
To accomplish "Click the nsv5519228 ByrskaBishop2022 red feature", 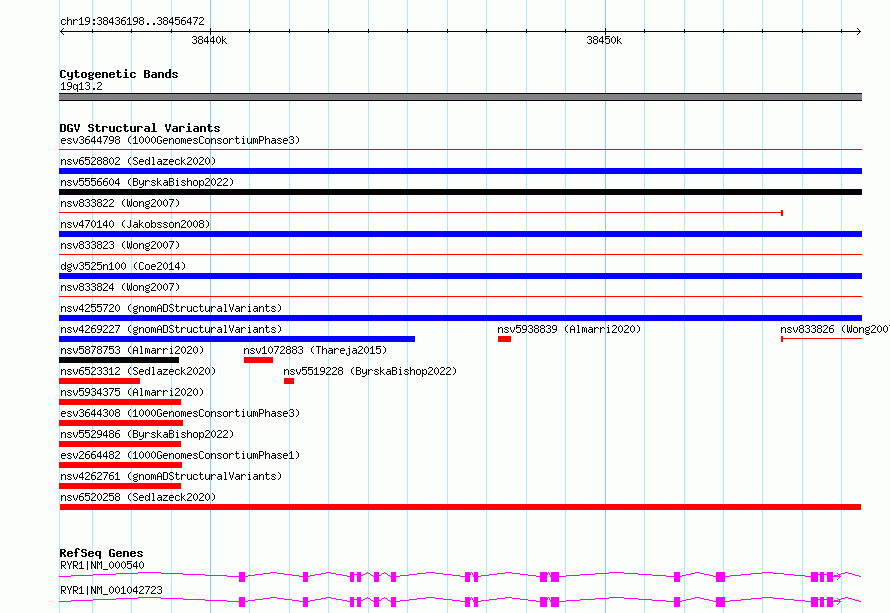I will click(x=289, y=381).
